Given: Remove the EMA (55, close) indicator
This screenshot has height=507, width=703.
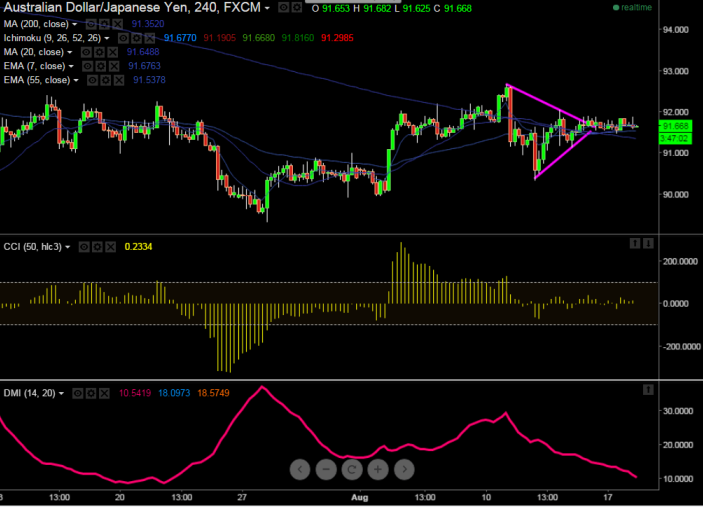Looking at the screenshot, I should point(119,80).
